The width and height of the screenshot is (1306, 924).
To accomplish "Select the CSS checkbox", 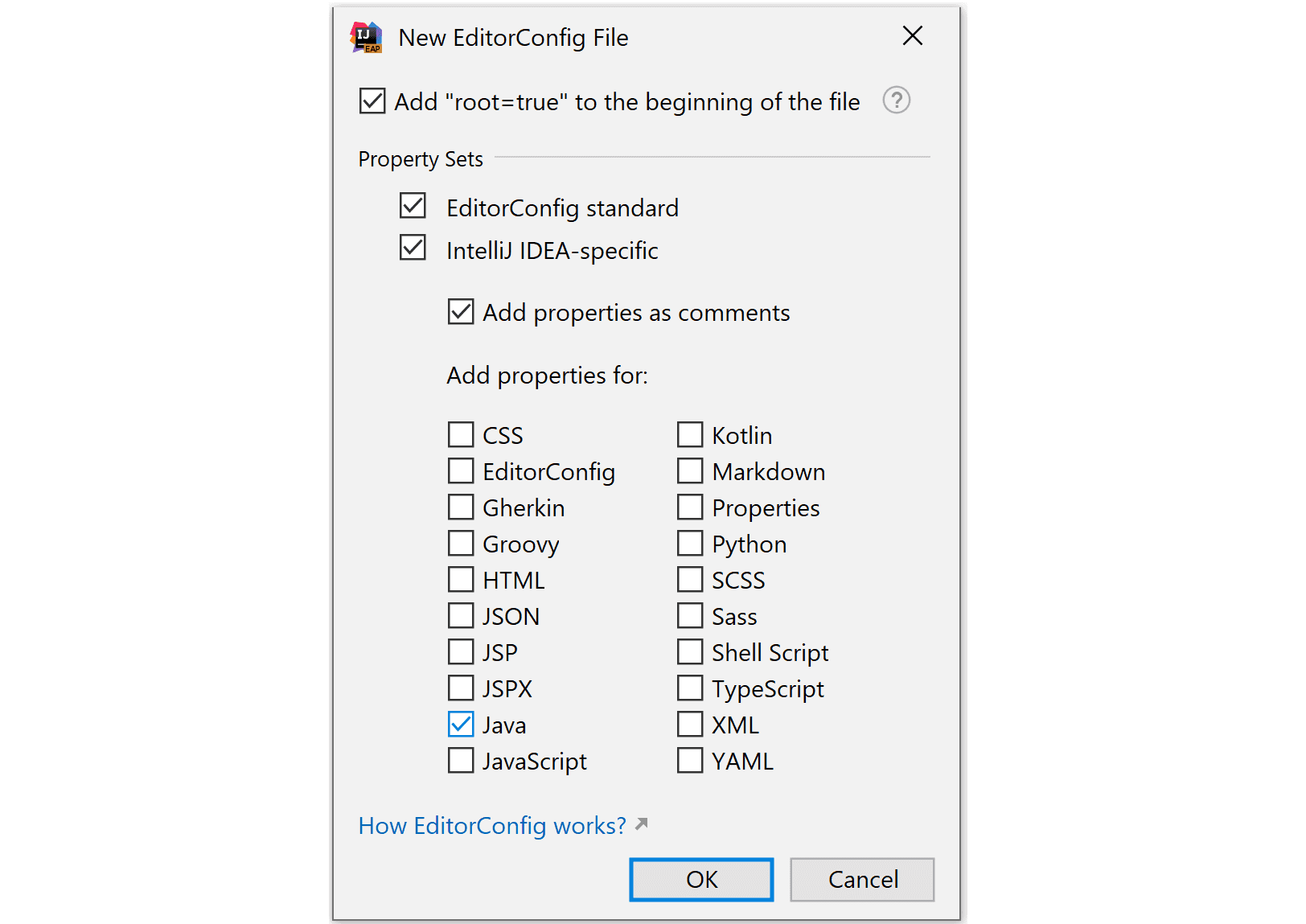I will [461, 434].
